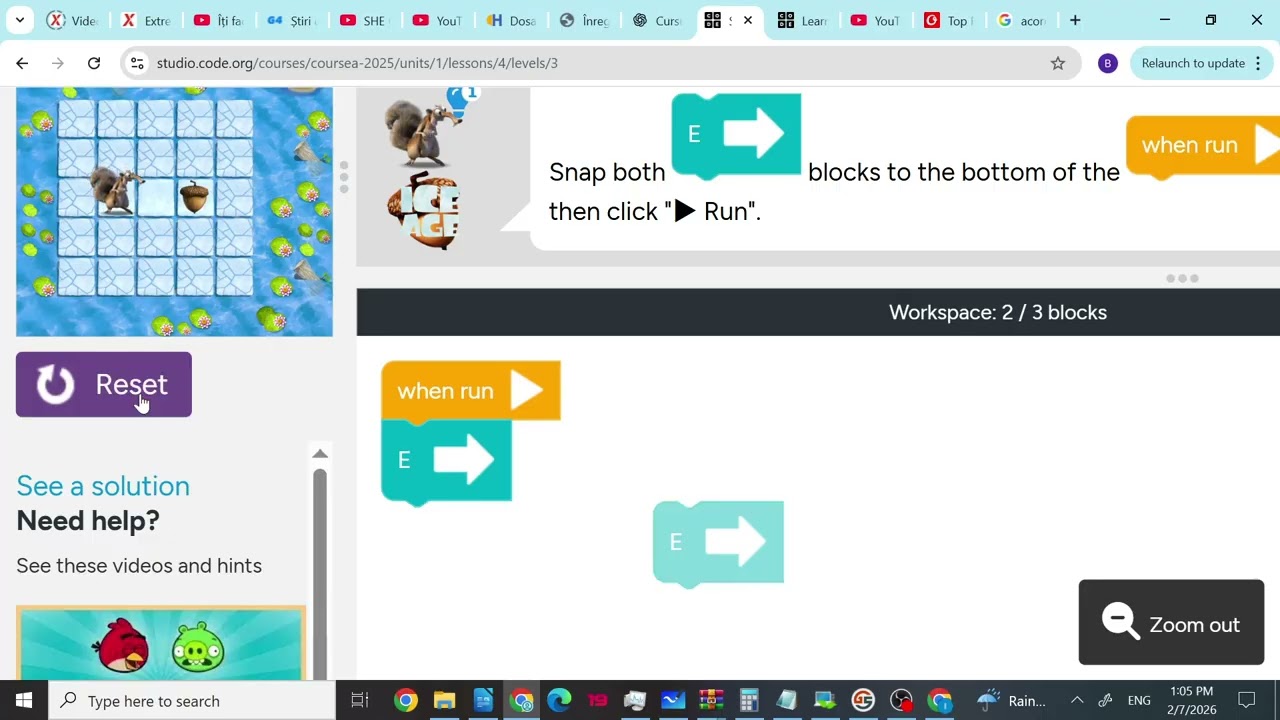Launch first Chrome icon on taskbar
The width and height of the screenshot is (1280, 720).
pos(405,700)
